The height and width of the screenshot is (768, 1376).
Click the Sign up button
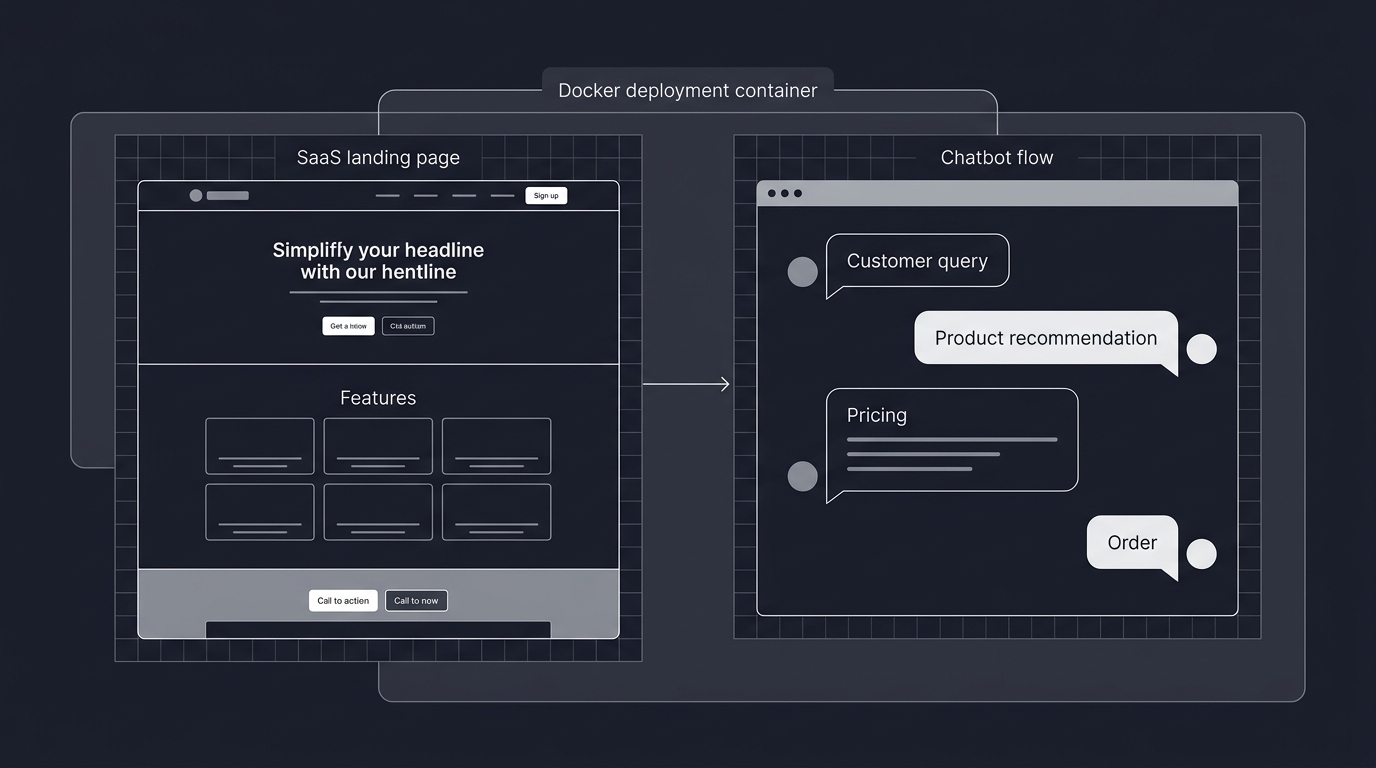(x=546, y=195)
